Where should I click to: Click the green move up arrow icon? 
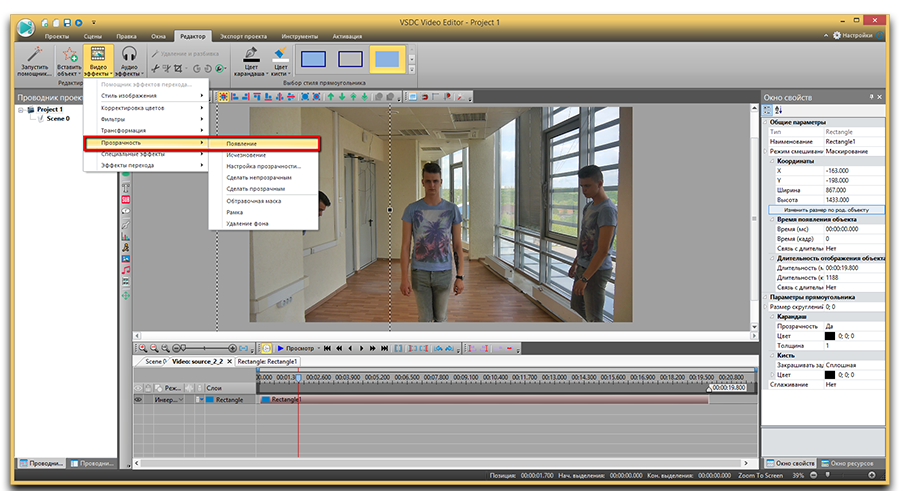[x=331, y=96]
